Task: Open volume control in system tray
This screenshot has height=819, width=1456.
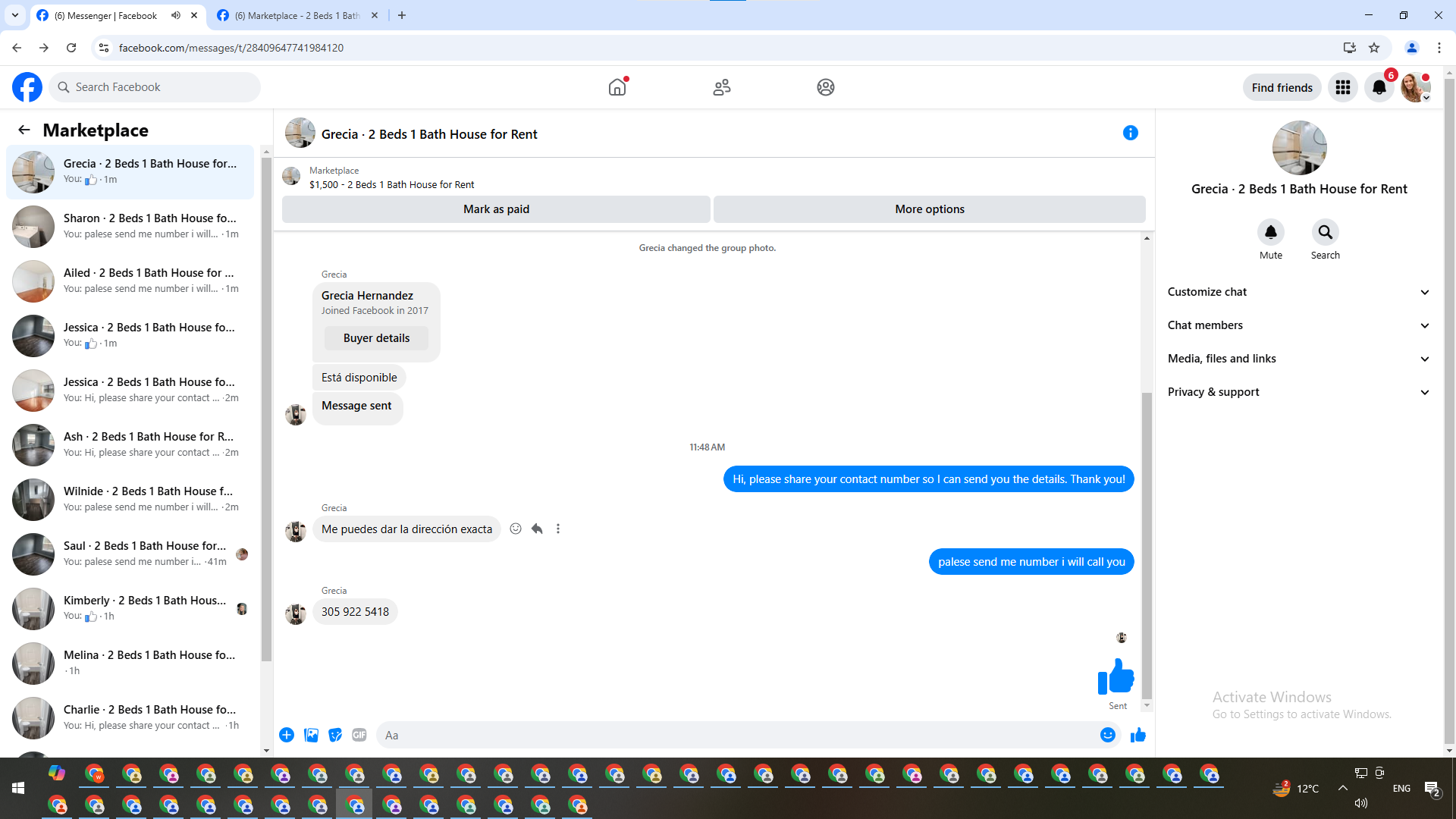Action: (1361, 803)
